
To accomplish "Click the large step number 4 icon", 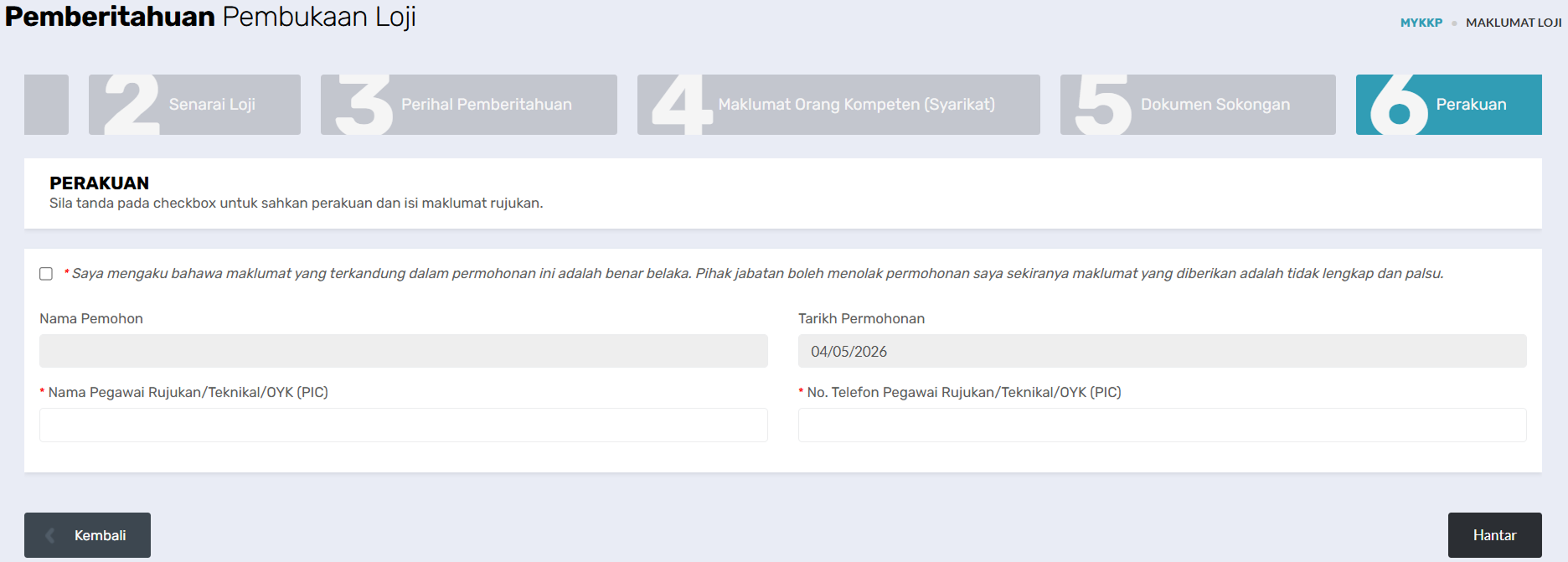I will point(682,105).
